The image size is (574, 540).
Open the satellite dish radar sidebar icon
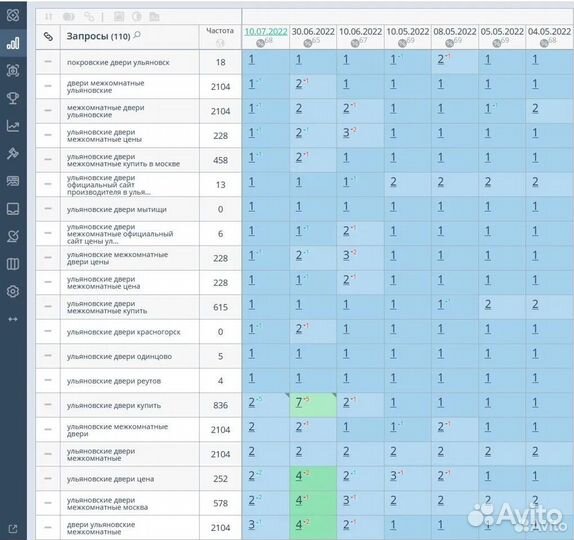pyautogui.click(x=13, y=236)
